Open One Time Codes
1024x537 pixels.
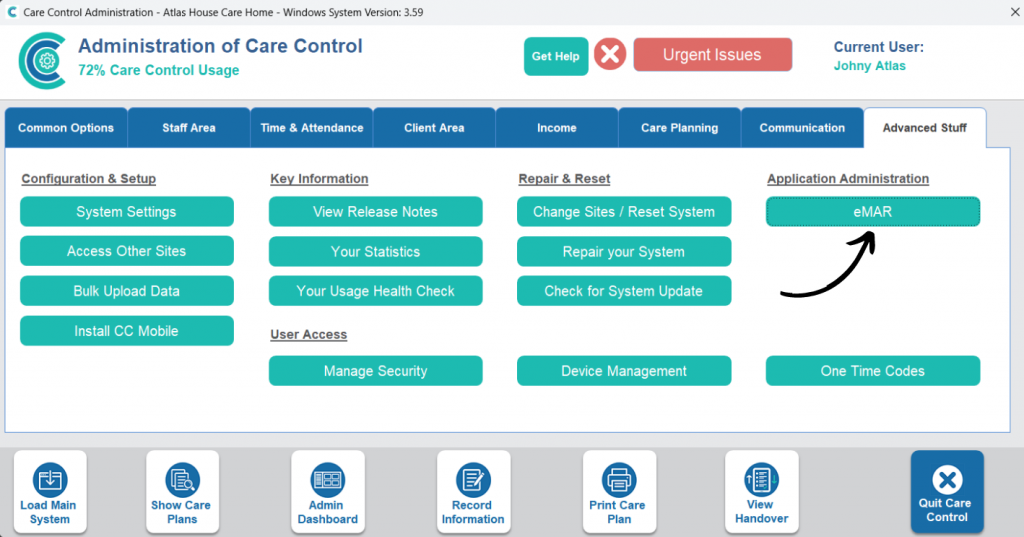(x=873, y=370)
